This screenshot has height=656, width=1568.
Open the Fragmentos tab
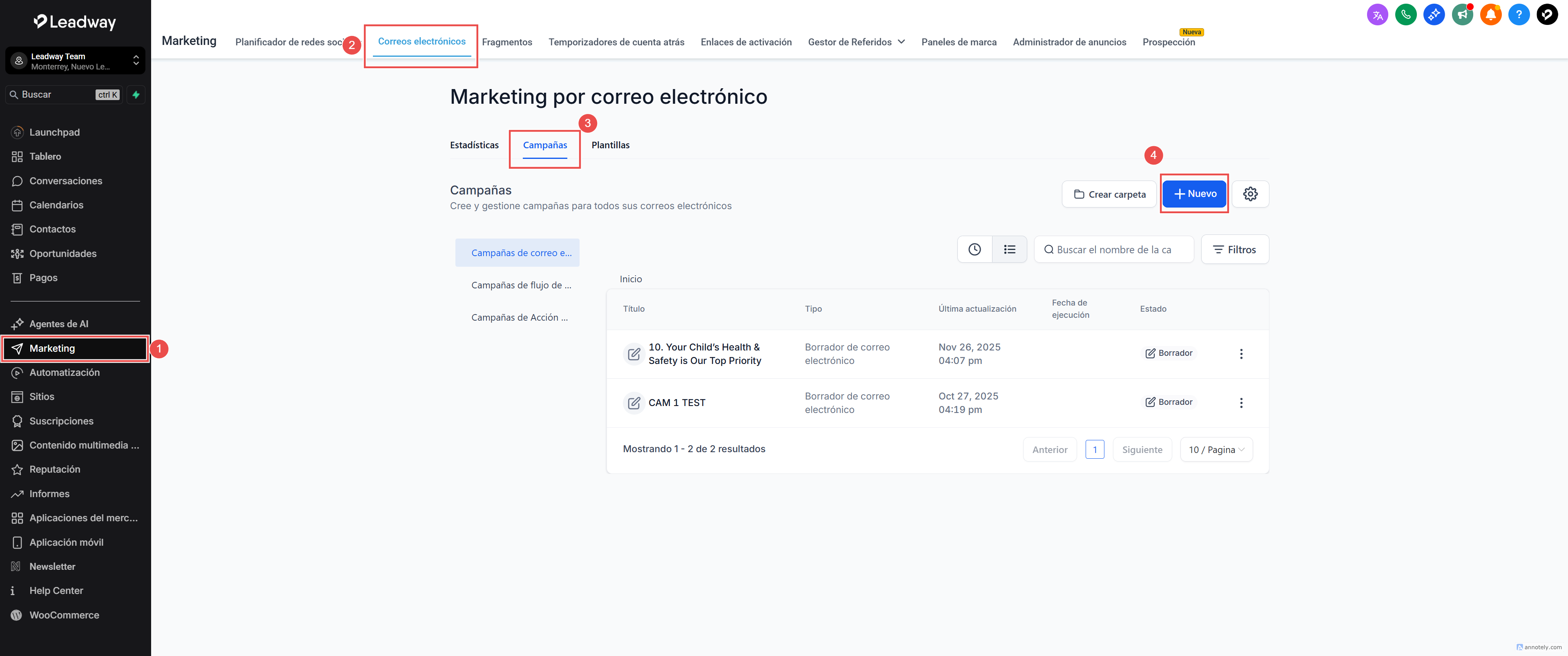506,42
